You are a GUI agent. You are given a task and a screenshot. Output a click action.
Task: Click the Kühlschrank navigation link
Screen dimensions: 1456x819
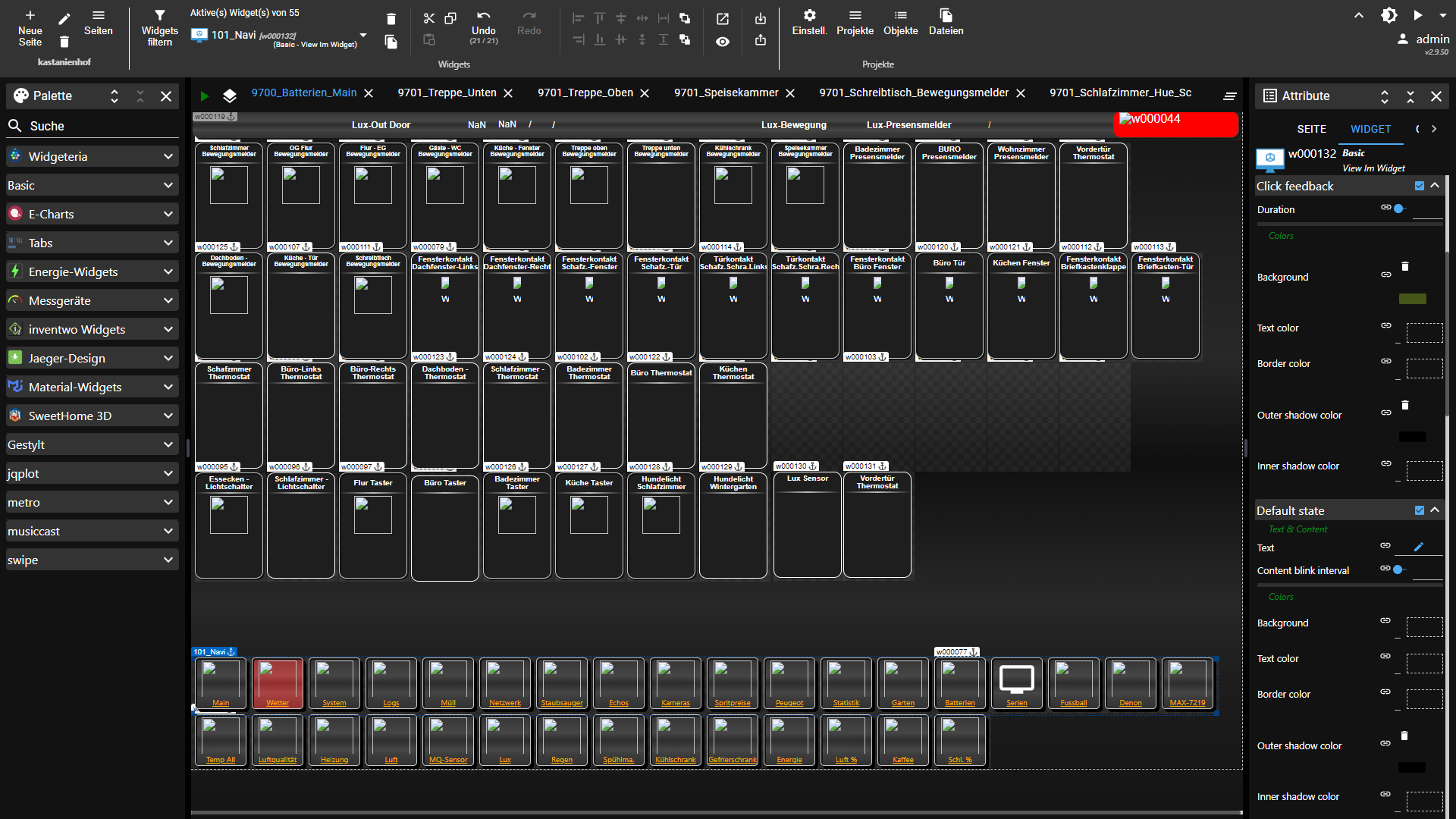[x=676, y=760]
